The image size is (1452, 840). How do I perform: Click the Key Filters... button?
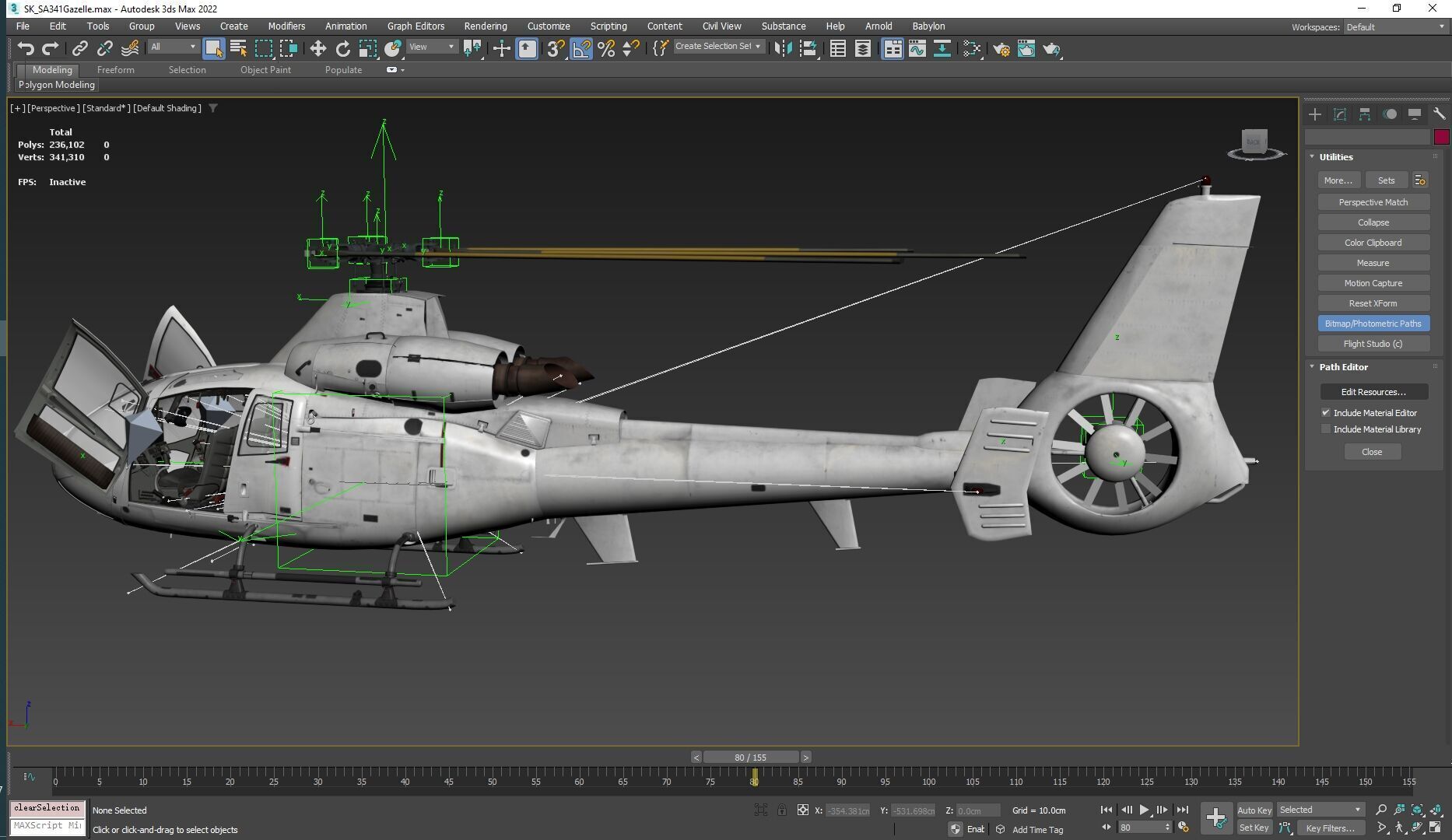[1330, 828]
